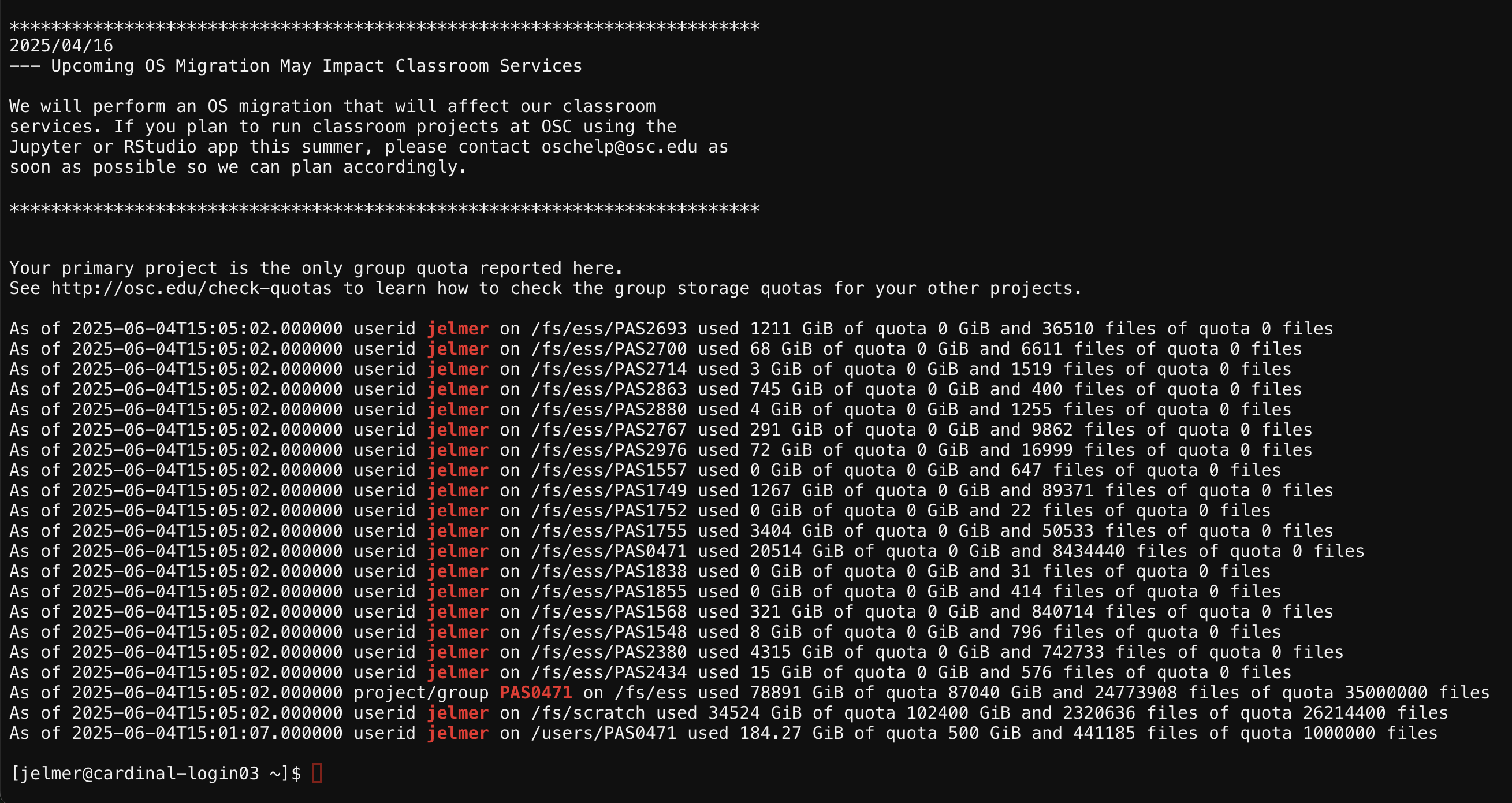Click the /users/PAS0471 home directory path

pos(604,733)
